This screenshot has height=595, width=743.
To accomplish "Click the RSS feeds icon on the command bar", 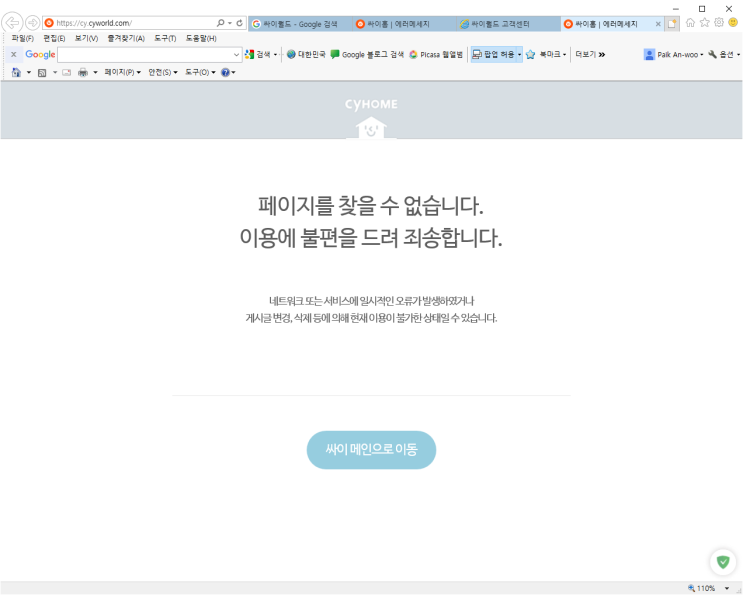I will point(42,72).
